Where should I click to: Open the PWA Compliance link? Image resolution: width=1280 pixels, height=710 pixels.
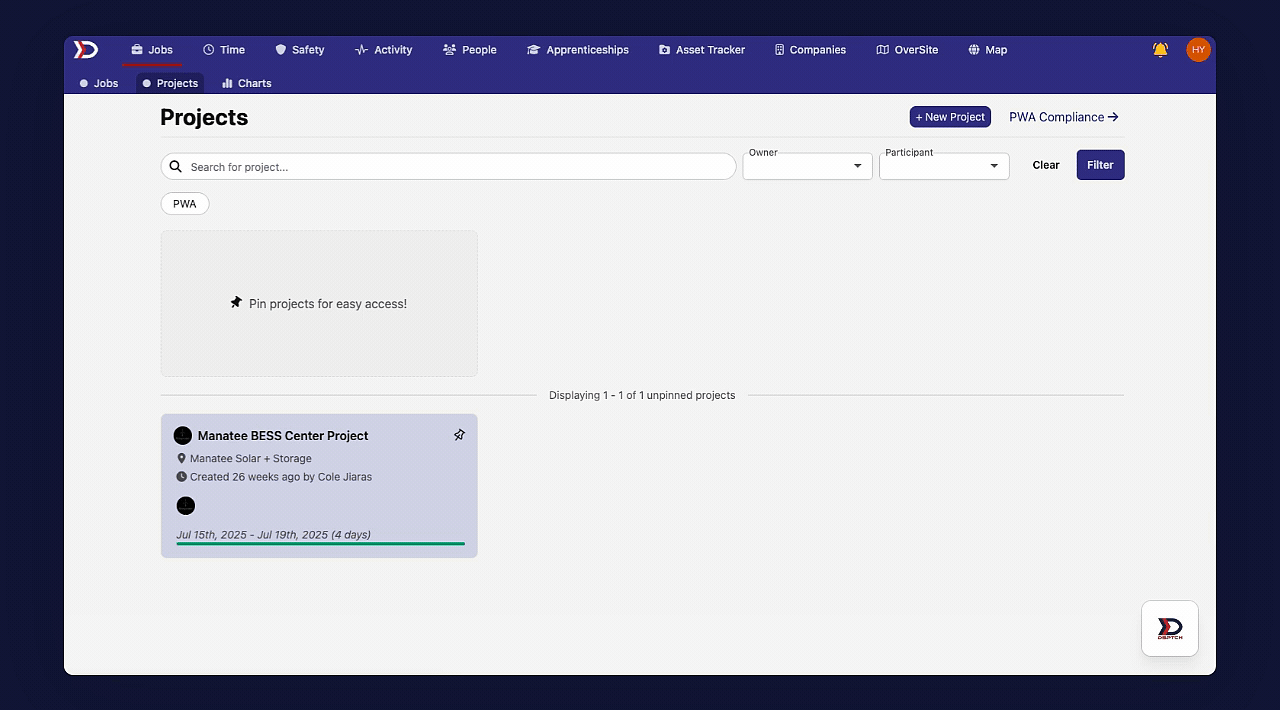point(1064,117)
